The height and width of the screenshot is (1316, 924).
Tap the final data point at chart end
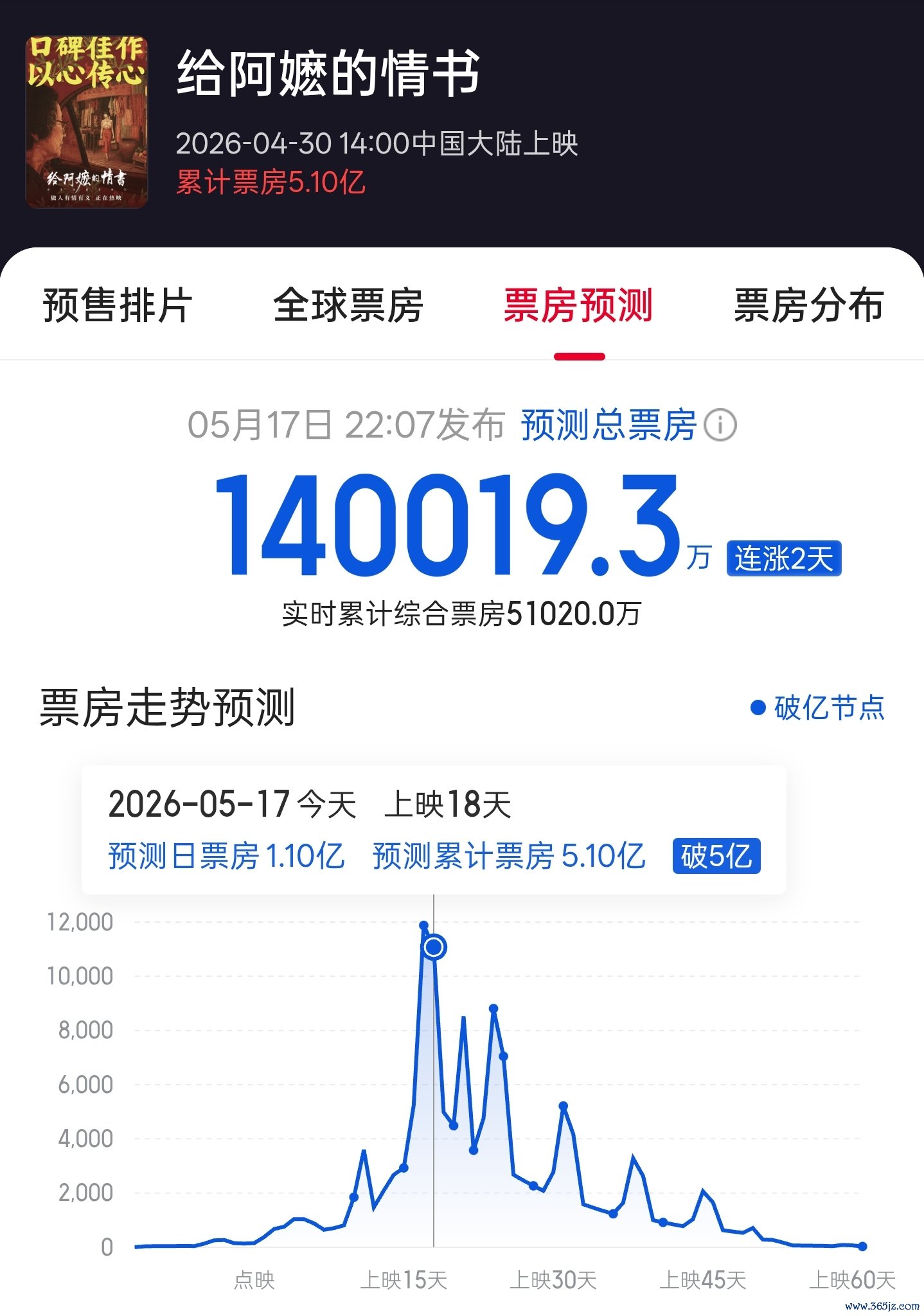[862, 1246]
